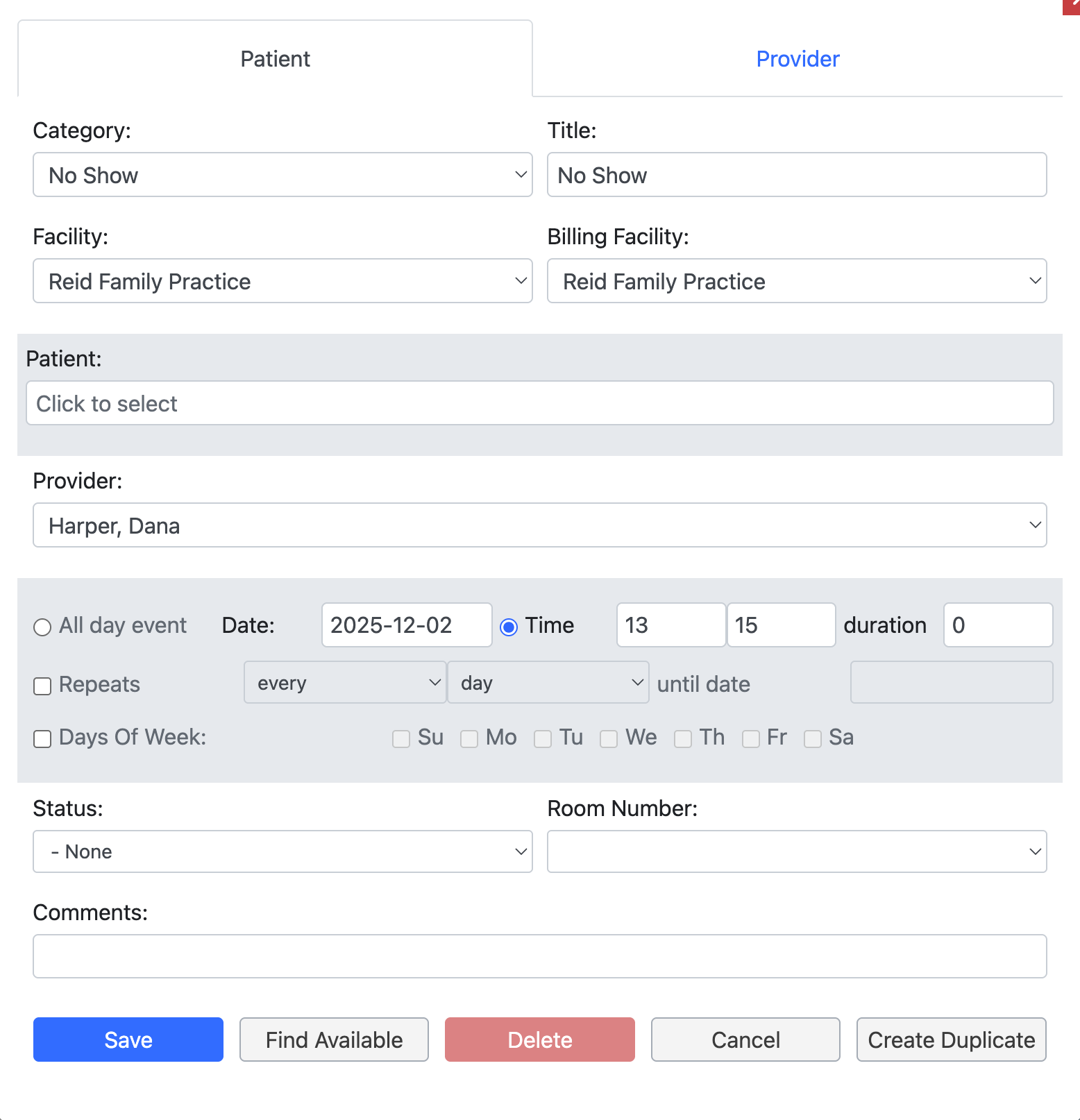
Task: Expand the Provider dropdown with Harper, Dana
Action: 539,525
